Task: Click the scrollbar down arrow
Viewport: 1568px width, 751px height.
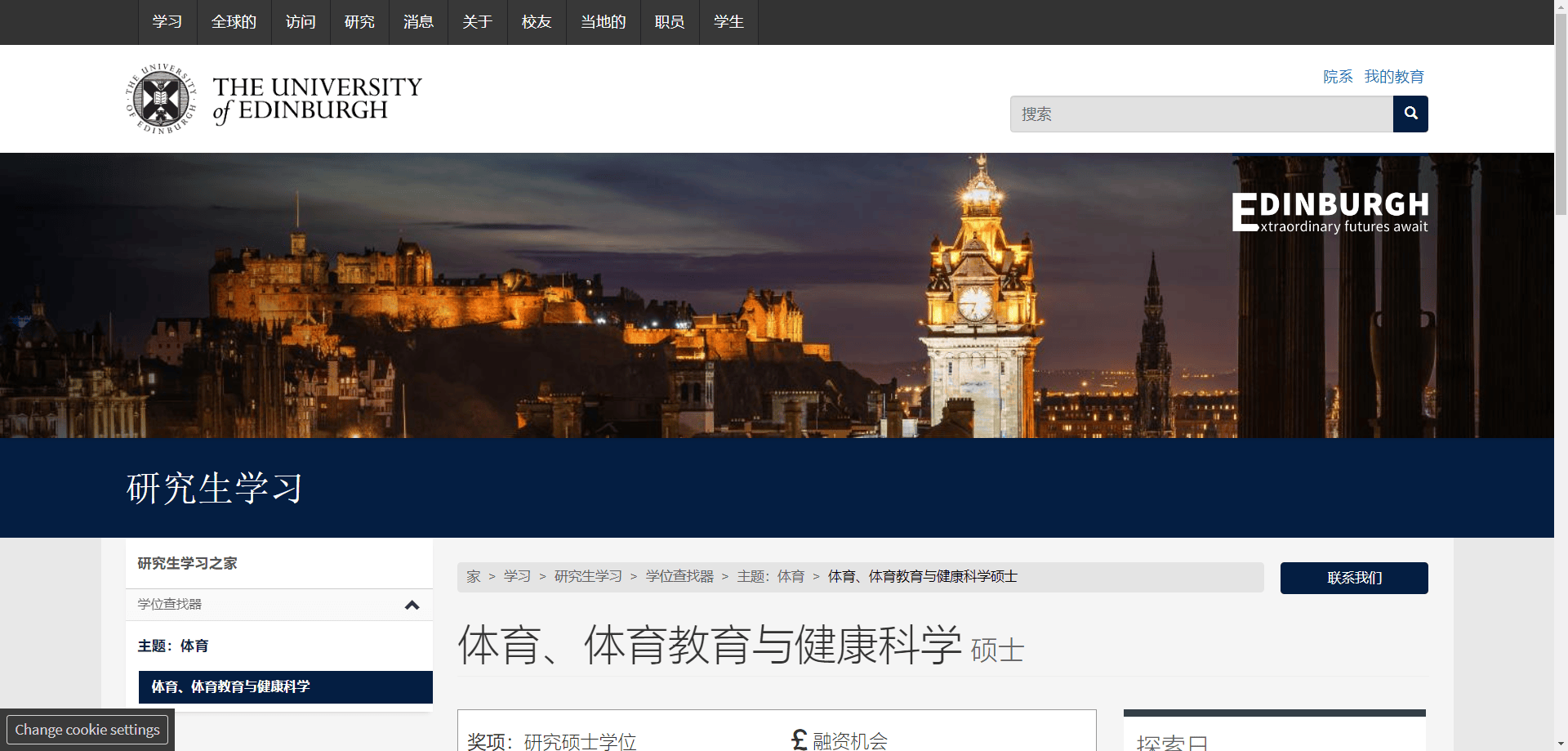Action: coord(1561,744)
